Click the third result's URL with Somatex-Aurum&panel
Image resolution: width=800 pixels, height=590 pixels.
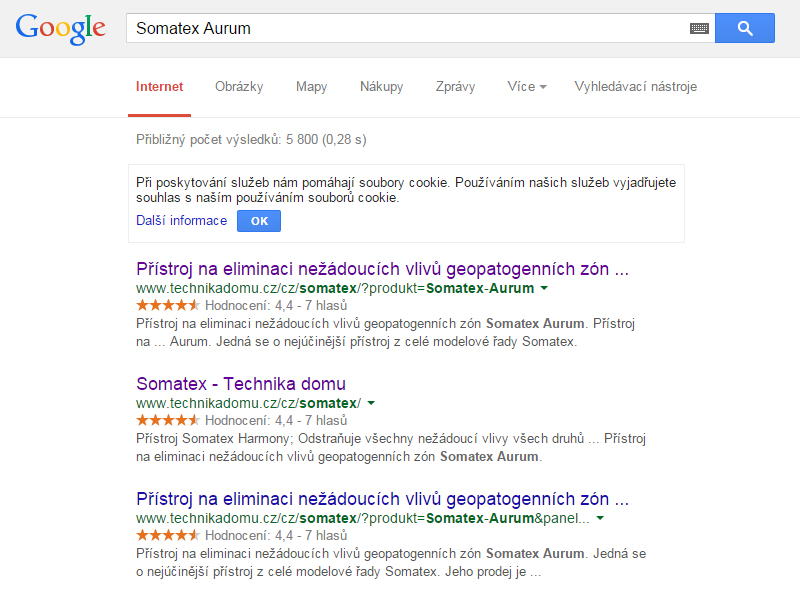[x=363, y=518]
